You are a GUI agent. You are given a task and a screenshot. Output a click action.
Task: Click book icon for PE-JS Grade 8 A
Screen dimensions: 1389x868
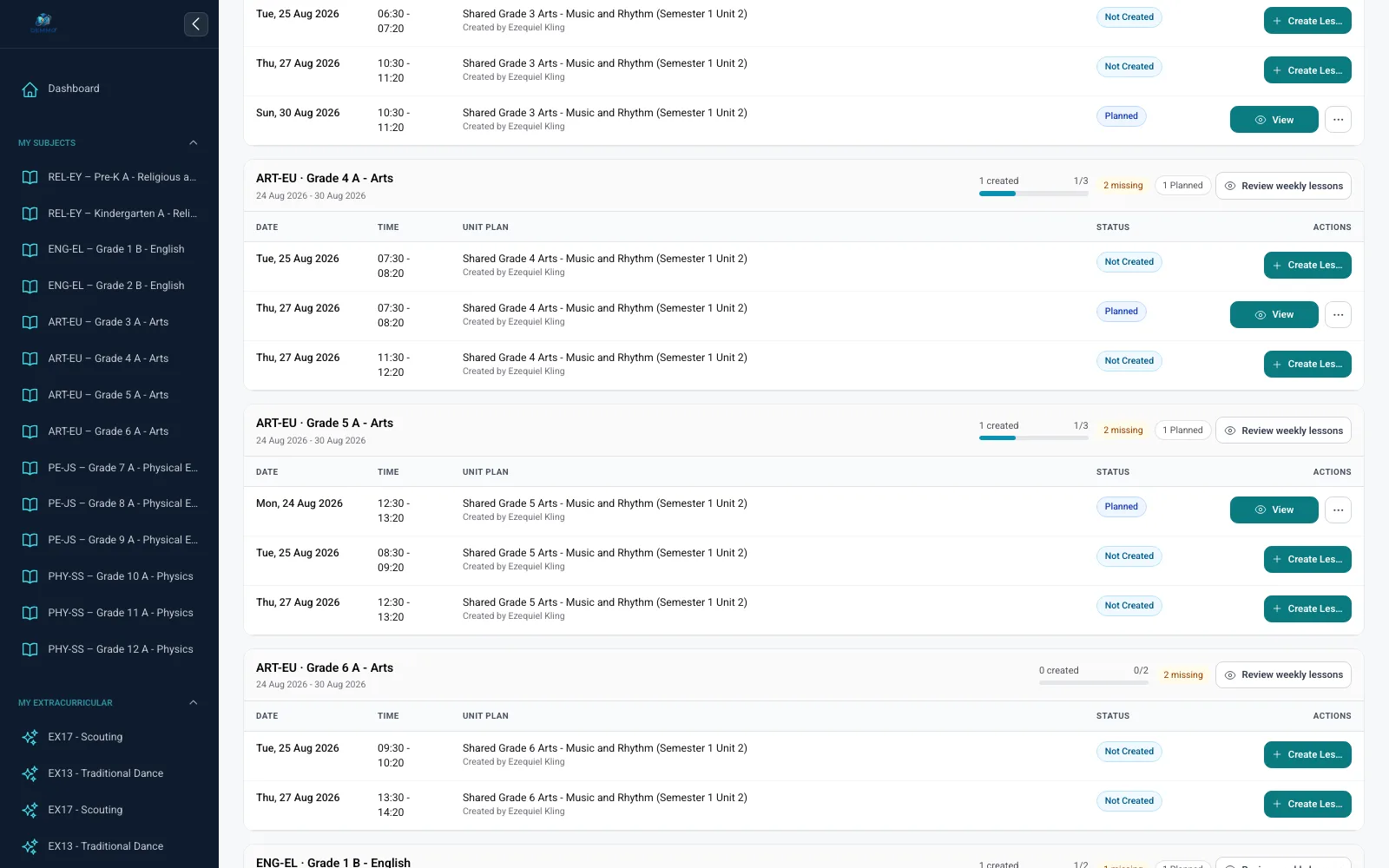[x=30, y=503]
